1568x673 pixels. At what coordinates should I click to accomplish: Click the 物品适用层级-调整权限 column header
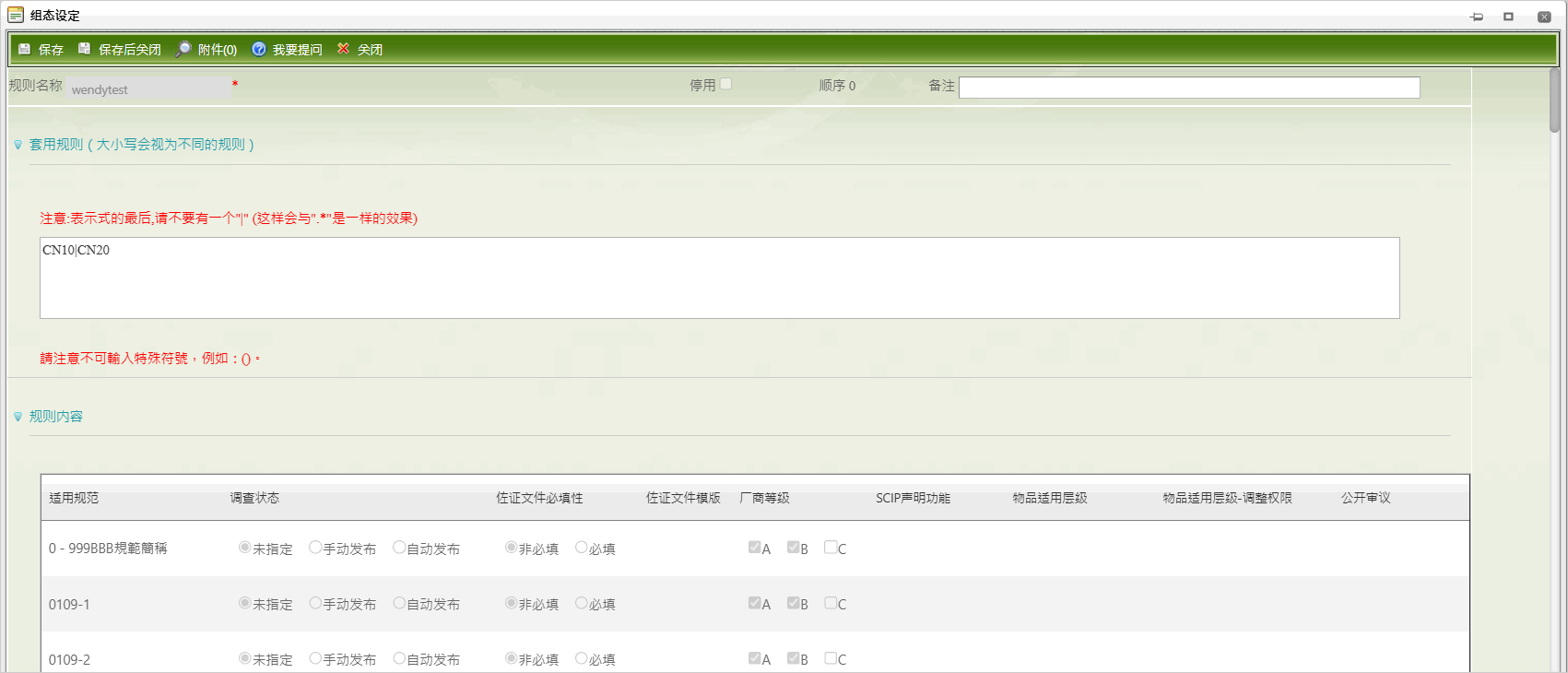[1227, 498]
